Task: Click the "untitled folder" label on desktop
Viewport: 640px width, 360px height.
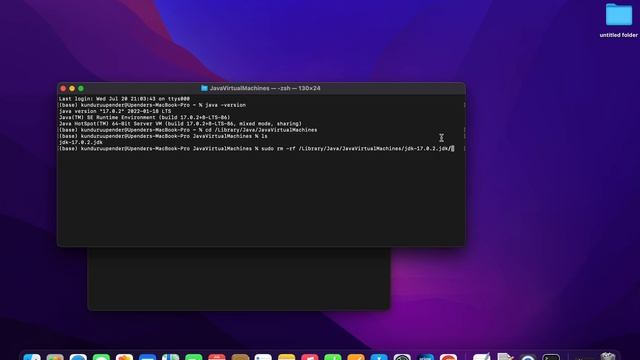Action: click(619, 35)
